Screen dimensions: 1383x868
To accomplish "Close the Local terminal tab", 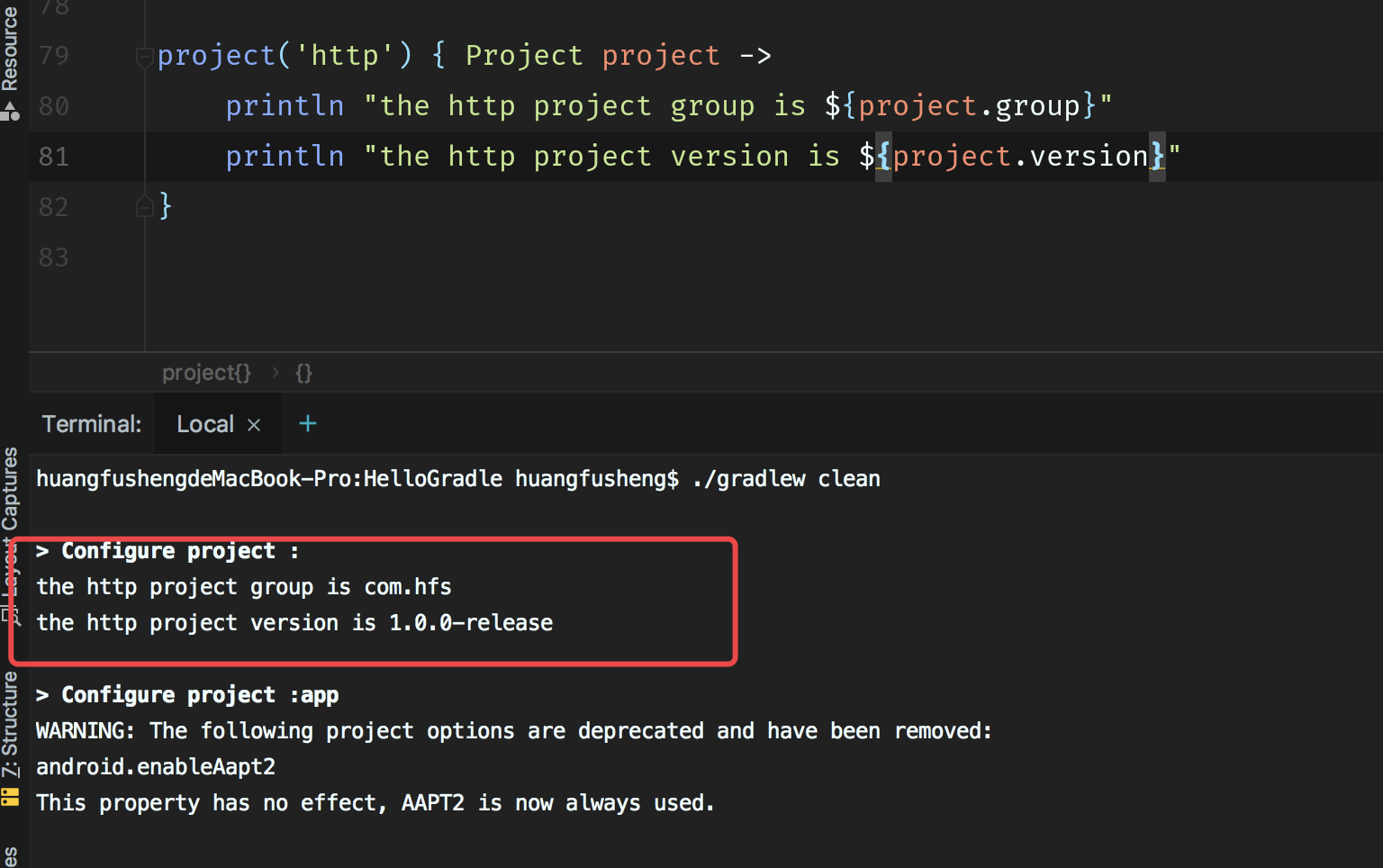I will pos(254,425).
